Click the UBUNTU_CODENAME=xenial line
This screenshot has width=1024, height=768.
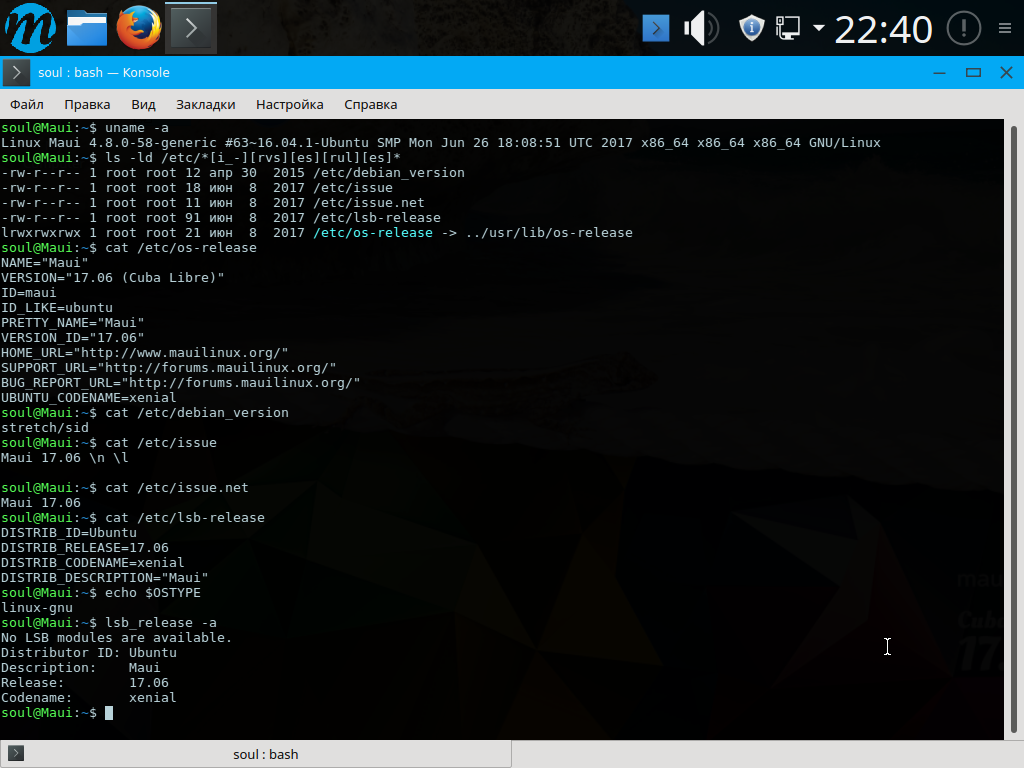(88, 398)
